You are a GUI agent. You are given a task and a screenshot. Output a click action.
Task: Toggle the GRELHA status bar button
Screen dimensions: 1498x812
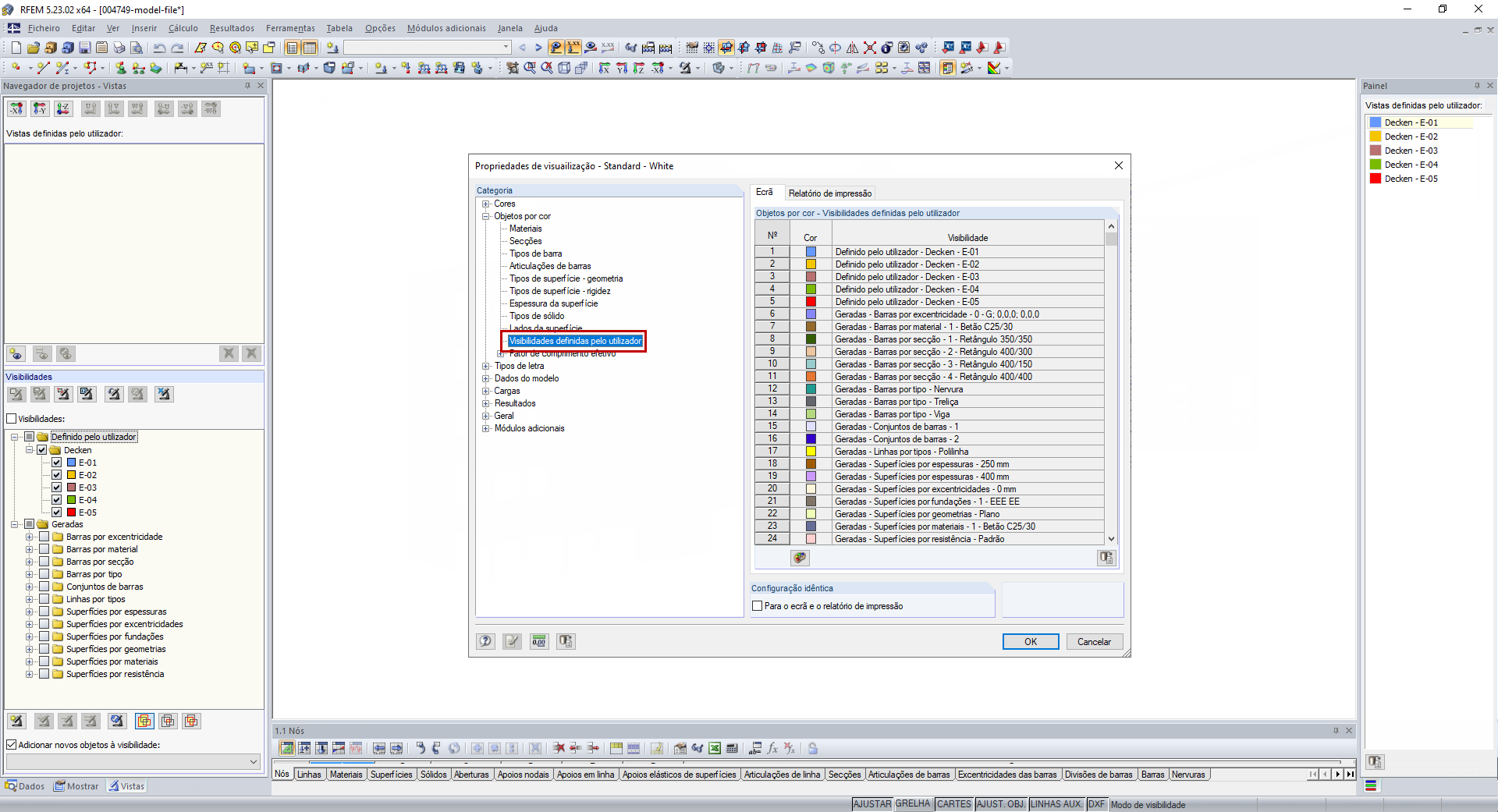[x=913, y=804]
